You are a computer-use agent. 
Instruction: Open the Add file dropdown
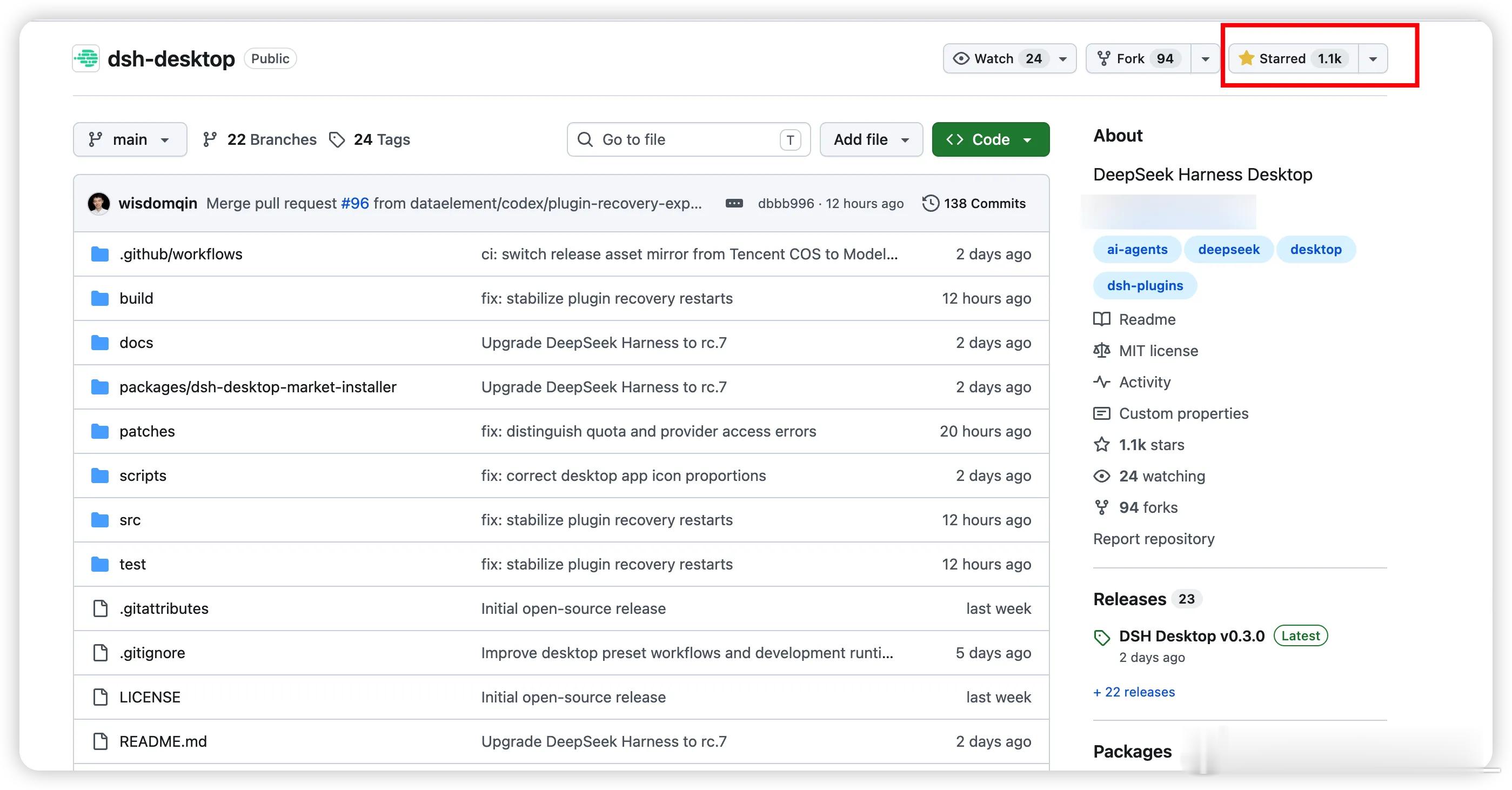[x=871, y=140]
